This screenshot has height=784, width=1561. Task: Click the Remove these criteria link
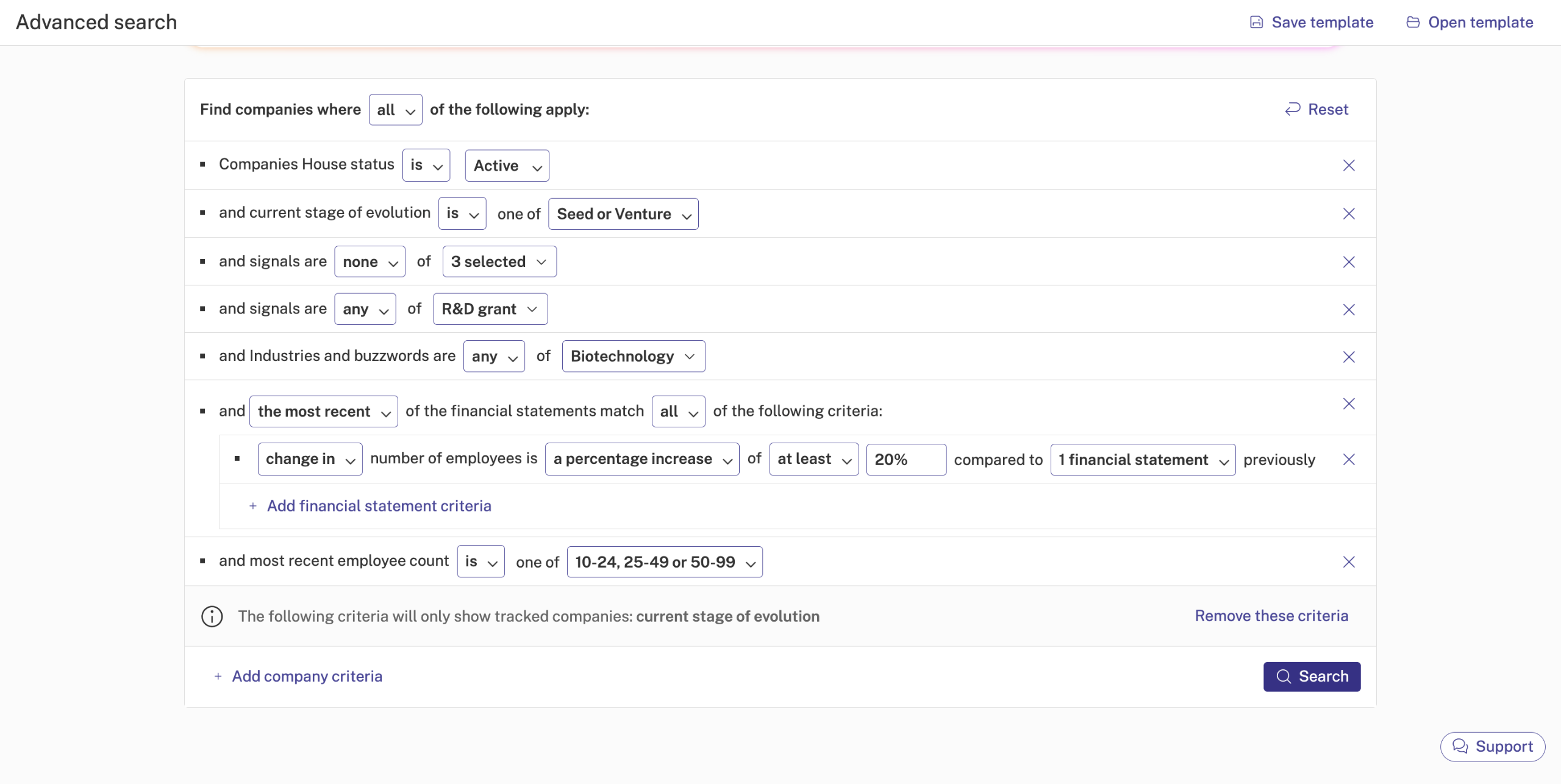click(1271, 616)
